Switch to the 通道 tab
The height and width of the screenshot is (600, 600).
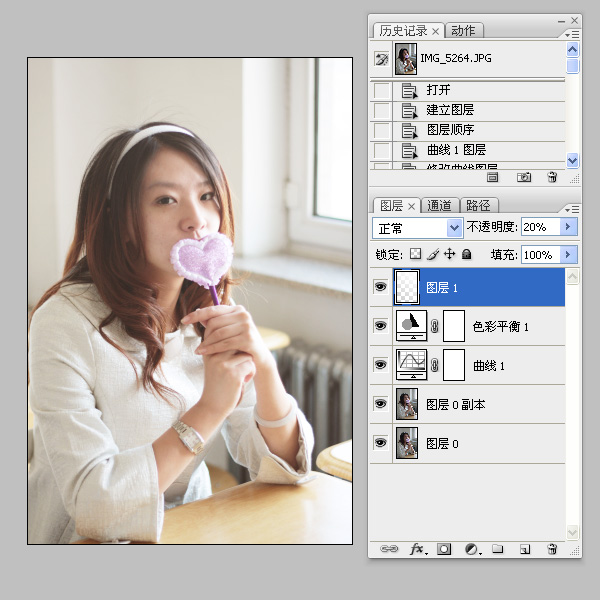(439, 206)
